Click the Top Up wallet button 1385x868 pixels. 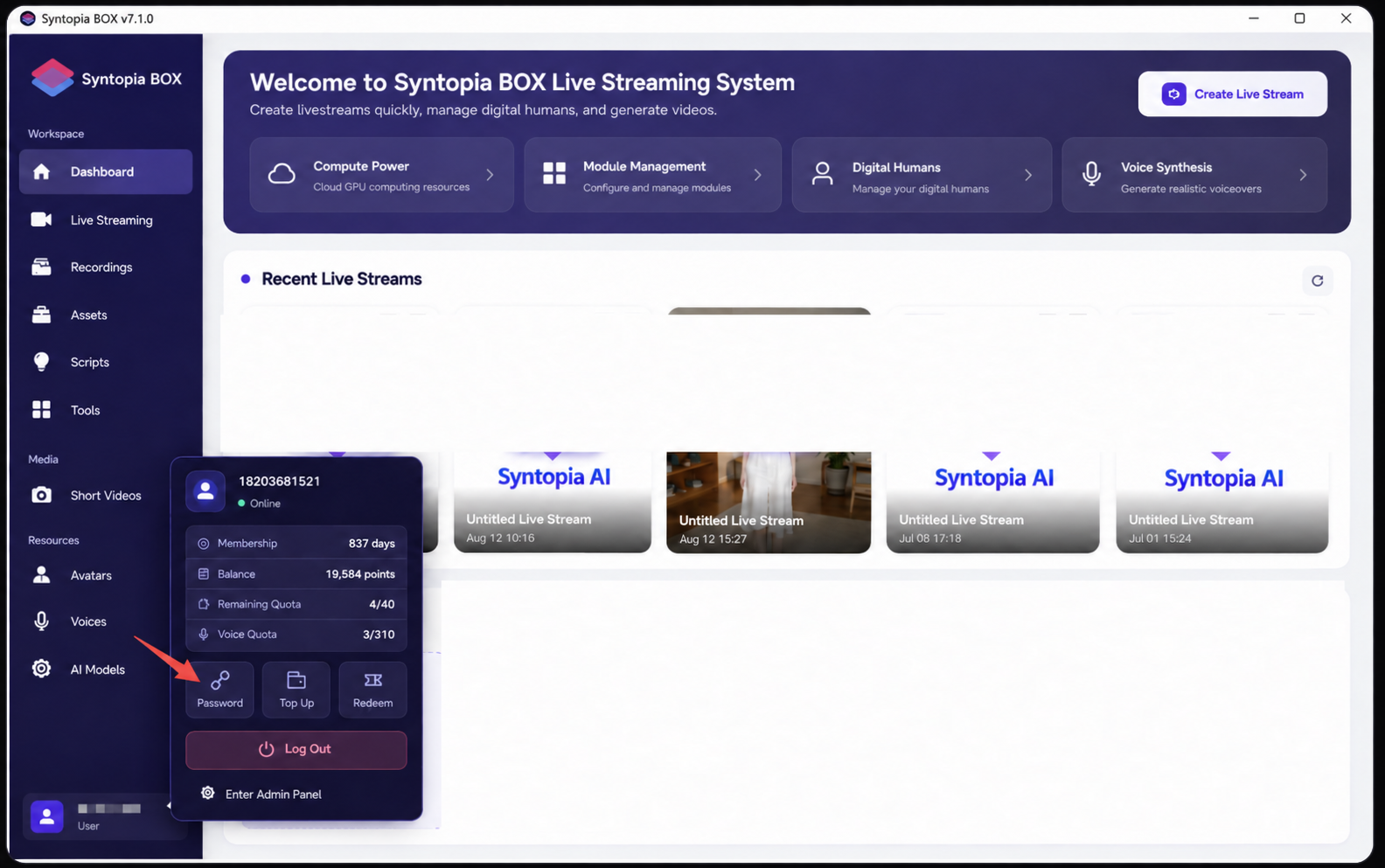click(x=296, y=690)
